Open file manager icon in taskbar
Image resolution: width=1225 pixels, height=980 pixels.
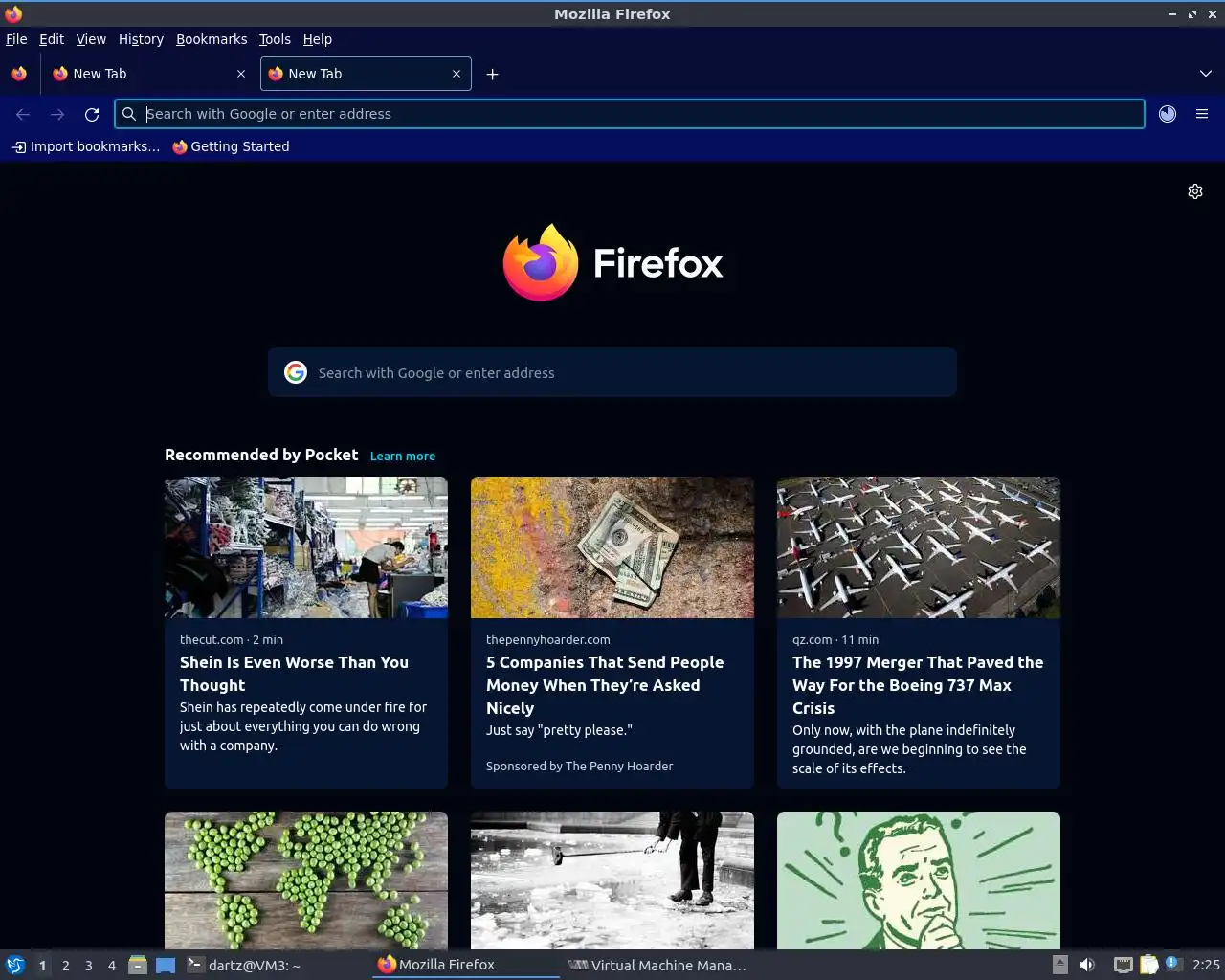(x=138, y=965)
